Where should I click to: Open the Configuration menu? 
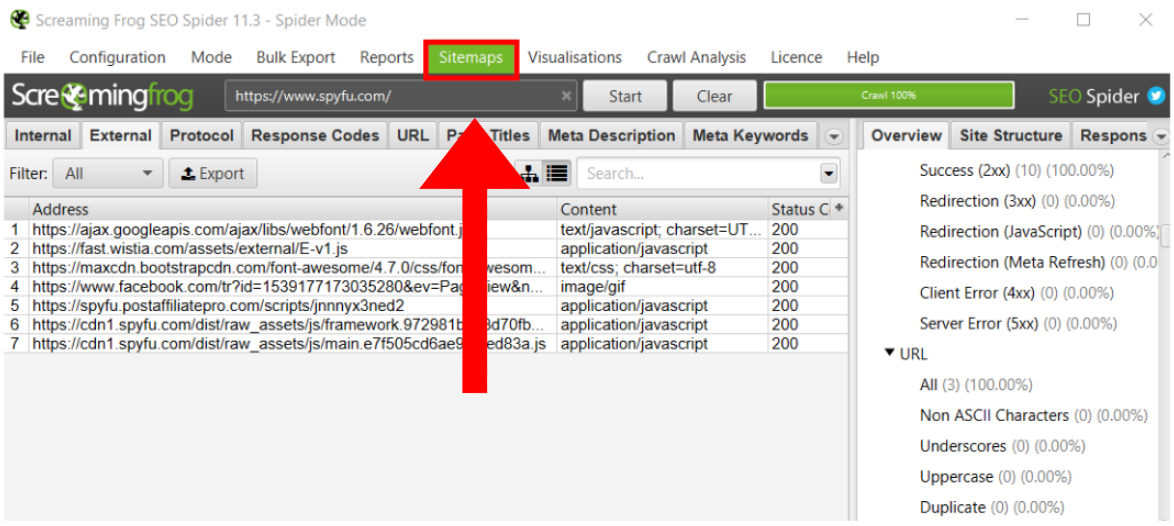118,58
